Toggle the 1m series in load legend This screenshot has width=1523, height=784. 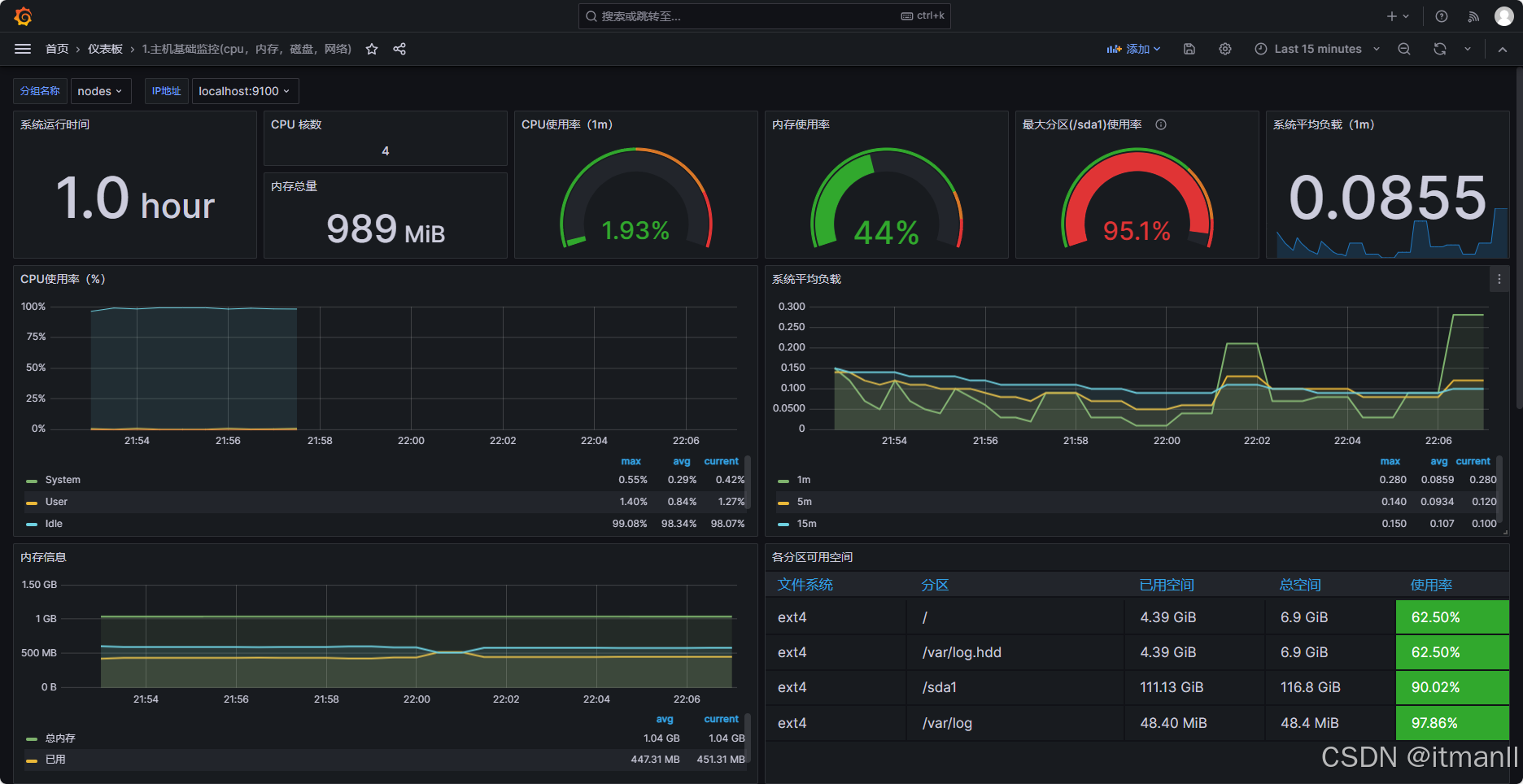(x=804, y=480)
